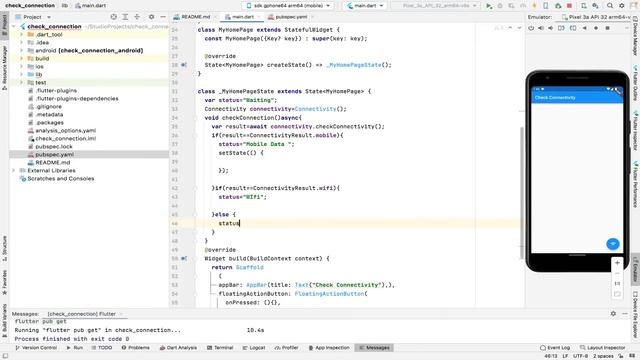Open the Pixel 3a API 32 emulator tab
This screenshot has width=640, height=360.
[x=596, y=17]
